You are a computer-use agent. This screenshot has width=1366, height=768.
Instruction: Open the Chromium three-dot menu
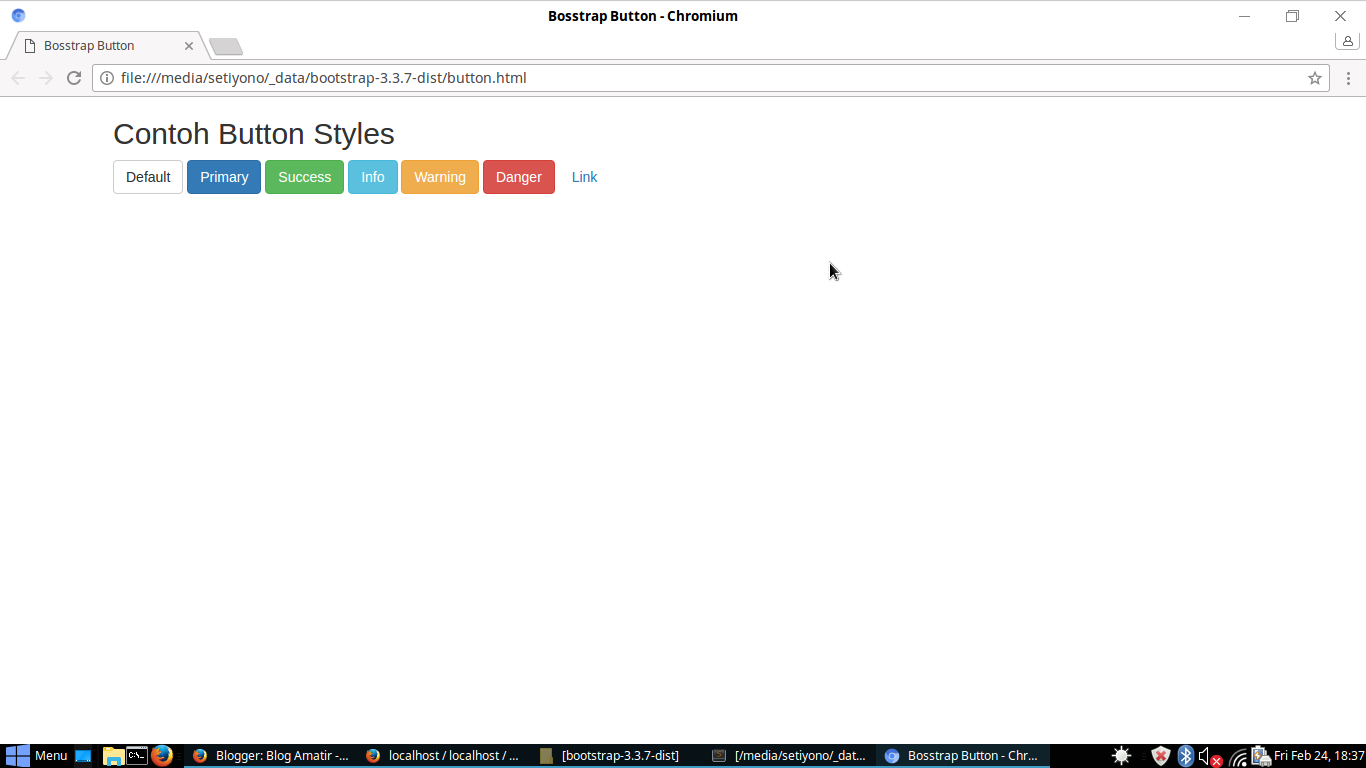pyautogui.click(x=1349, y=77)
